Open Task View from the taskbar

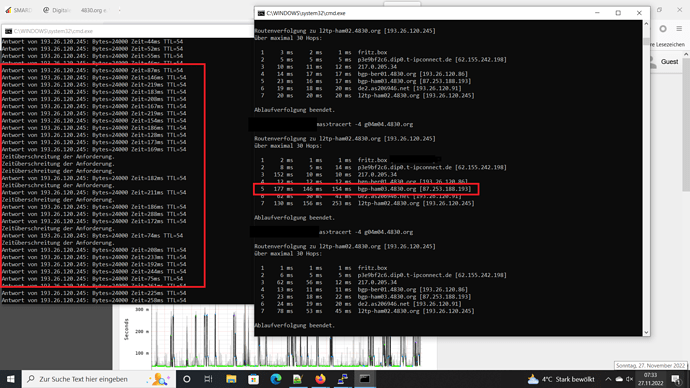209,379
